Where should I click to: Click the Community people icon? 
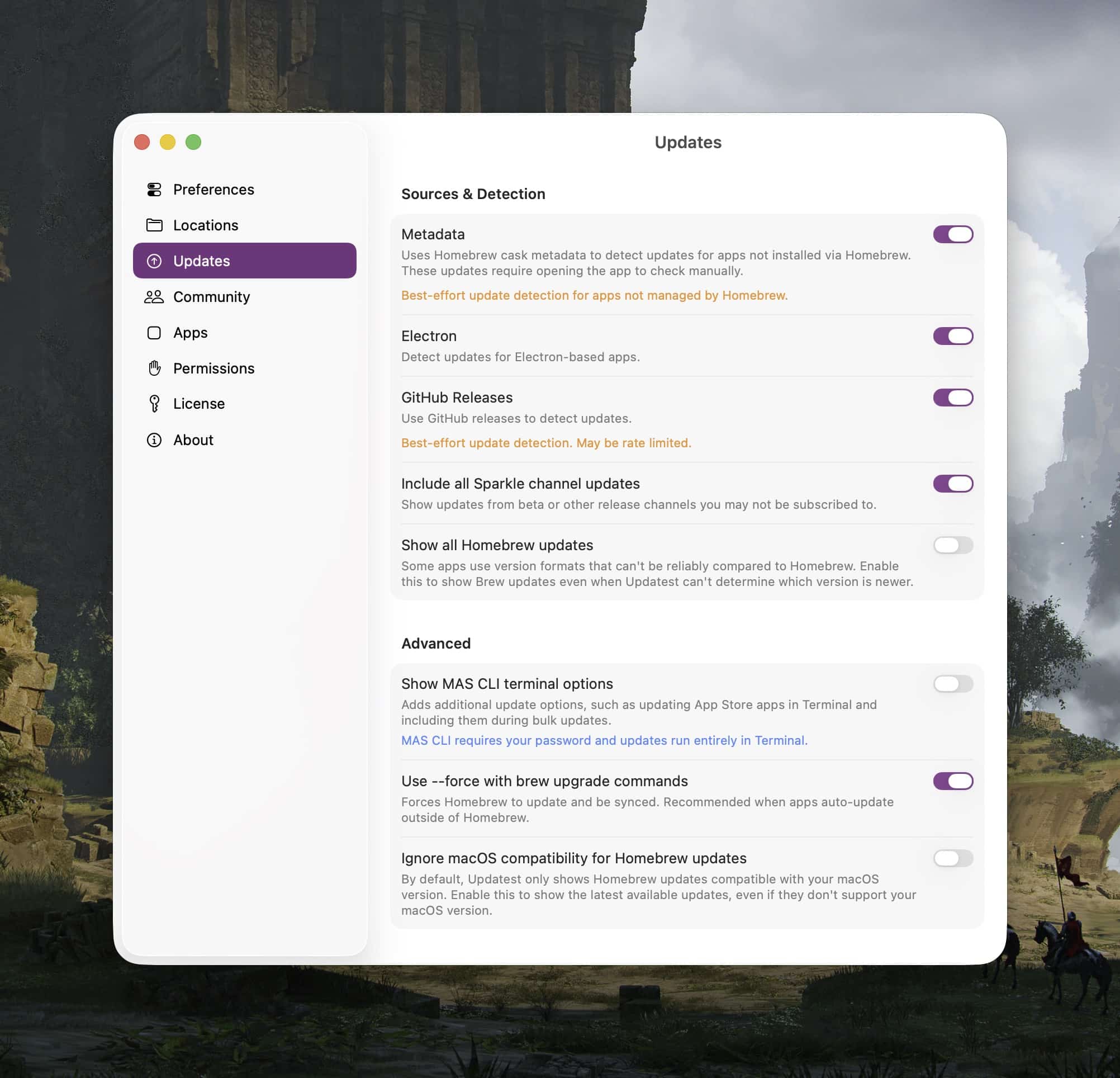coord(154,297)
